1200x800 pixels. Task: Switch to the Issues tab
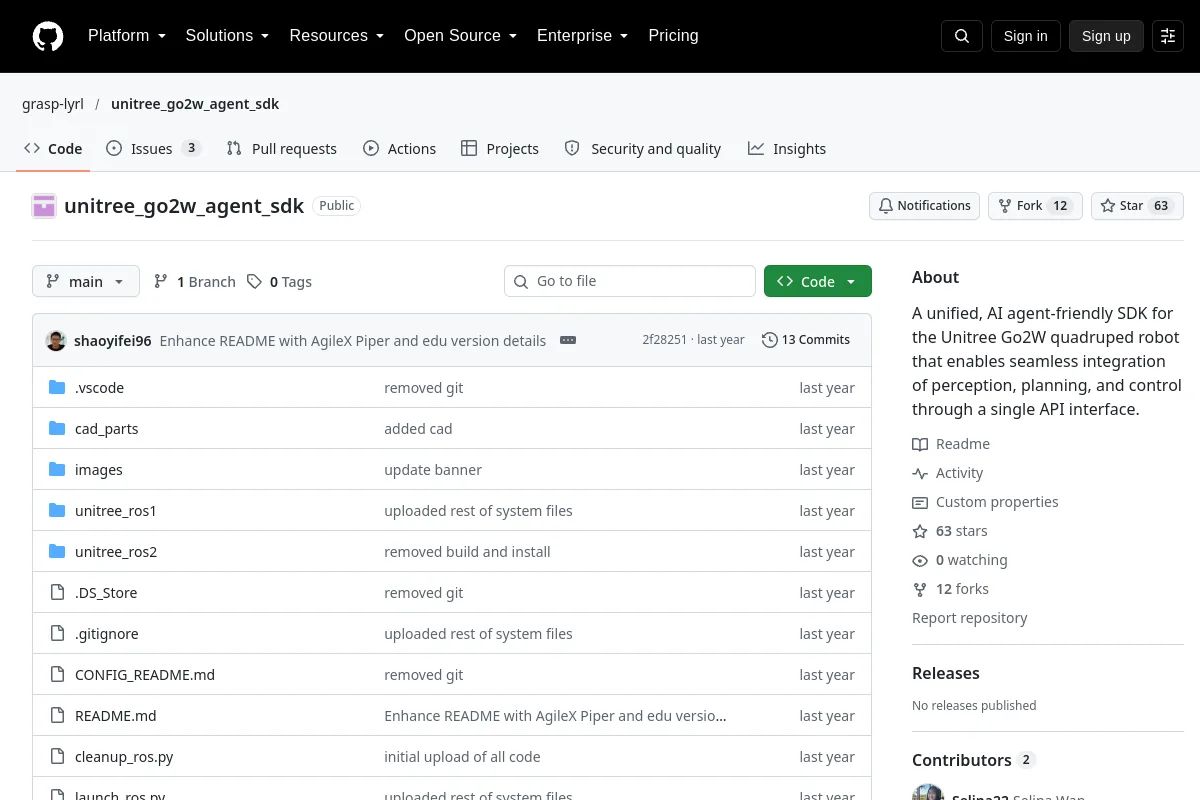tap(153, 149)
